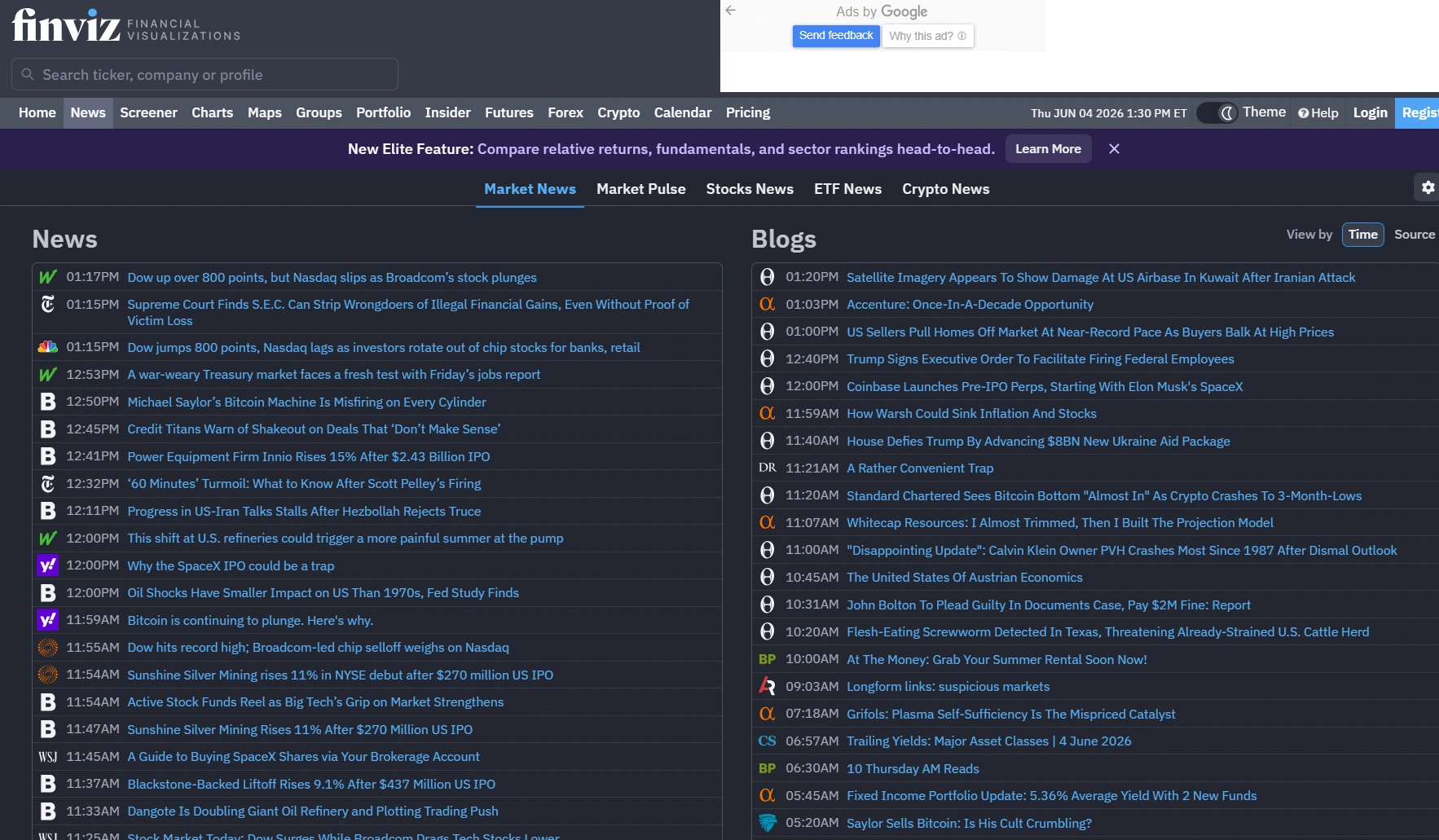1439x840 pixels.
Task: Open Charts from the navigation bar
Action: pyautogui.click(x=212, y=113)
